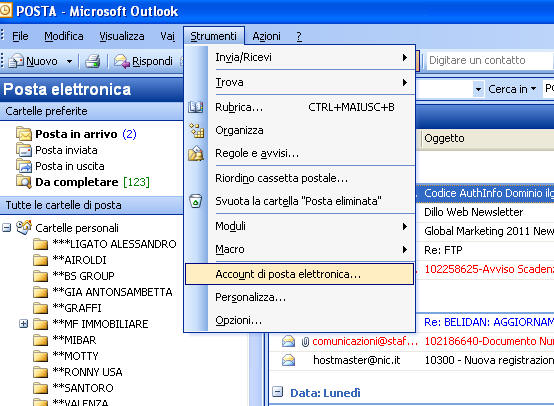This screenshot has width=554, height=406.
Task: Open the File menu
Action: pos(20,36)
